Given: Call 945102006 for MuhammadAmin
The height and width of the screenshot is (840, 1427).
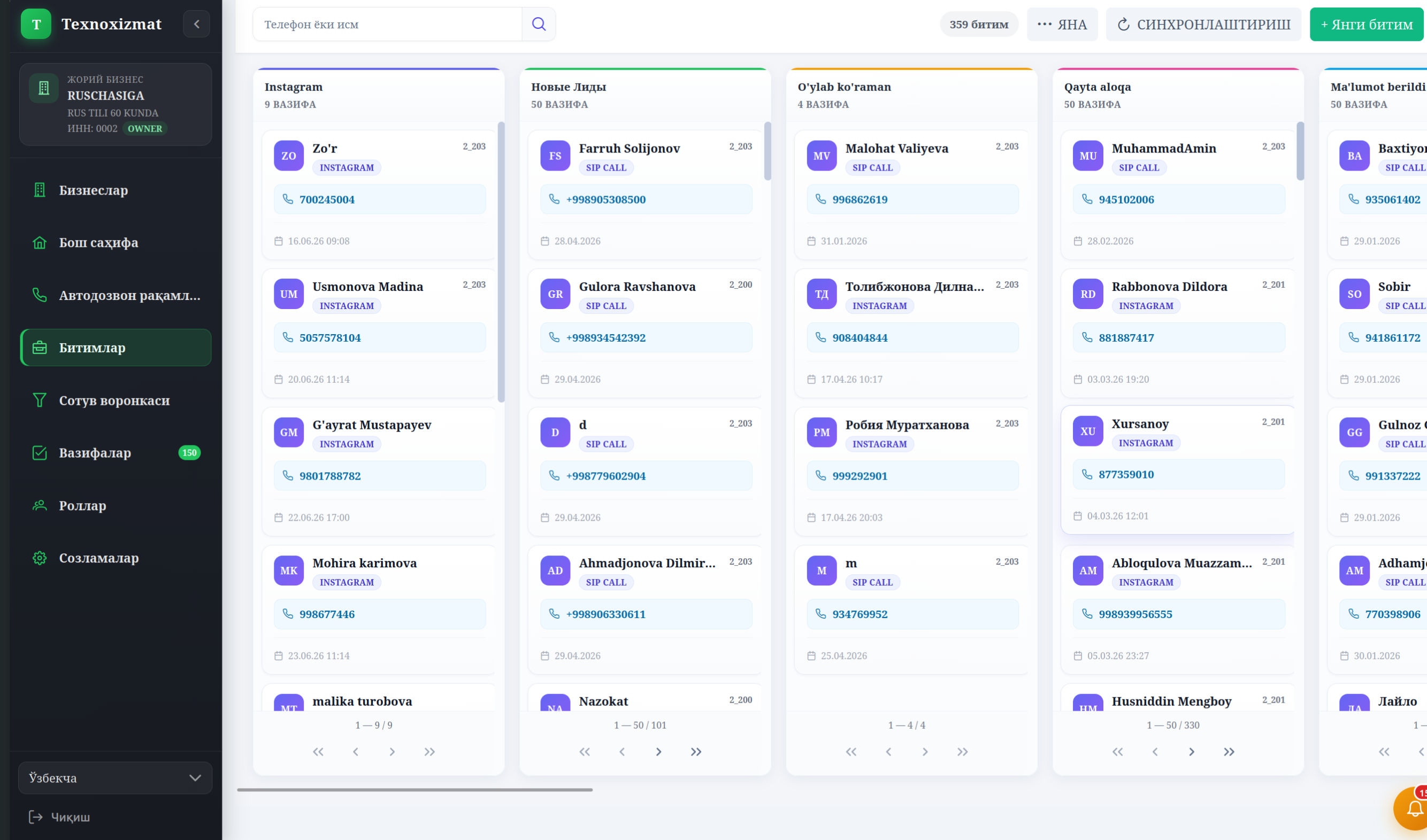Looking at the screenshot, I should click(x=1179, y=199).
